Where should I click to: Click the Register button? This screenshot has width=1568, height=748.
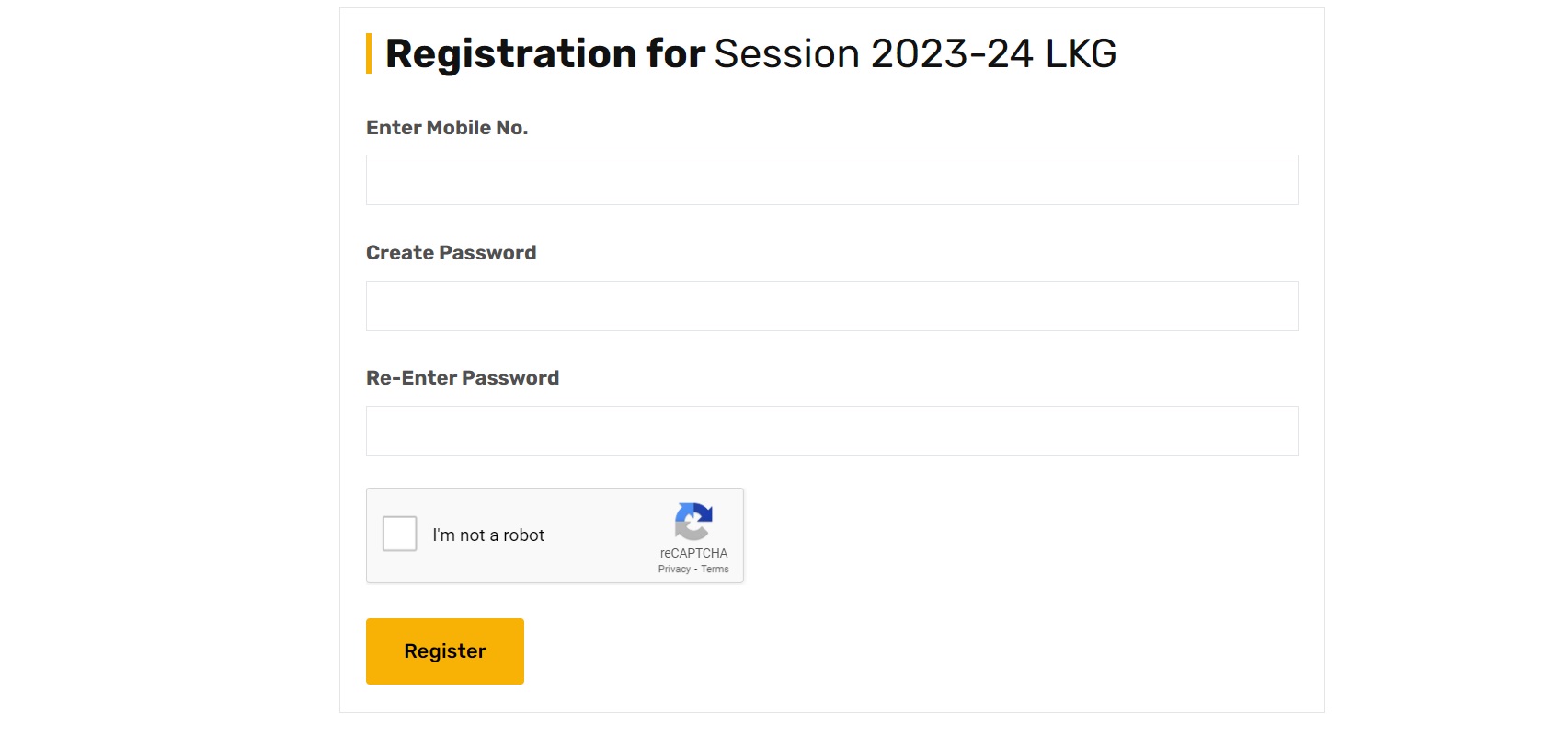click(445, 651)
